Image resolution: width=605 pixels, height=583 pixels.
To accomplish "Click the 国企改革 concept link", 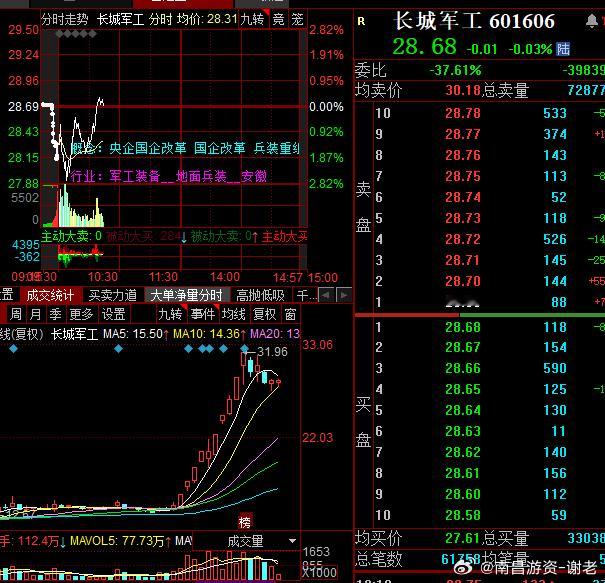I will (x=220, y=148).
